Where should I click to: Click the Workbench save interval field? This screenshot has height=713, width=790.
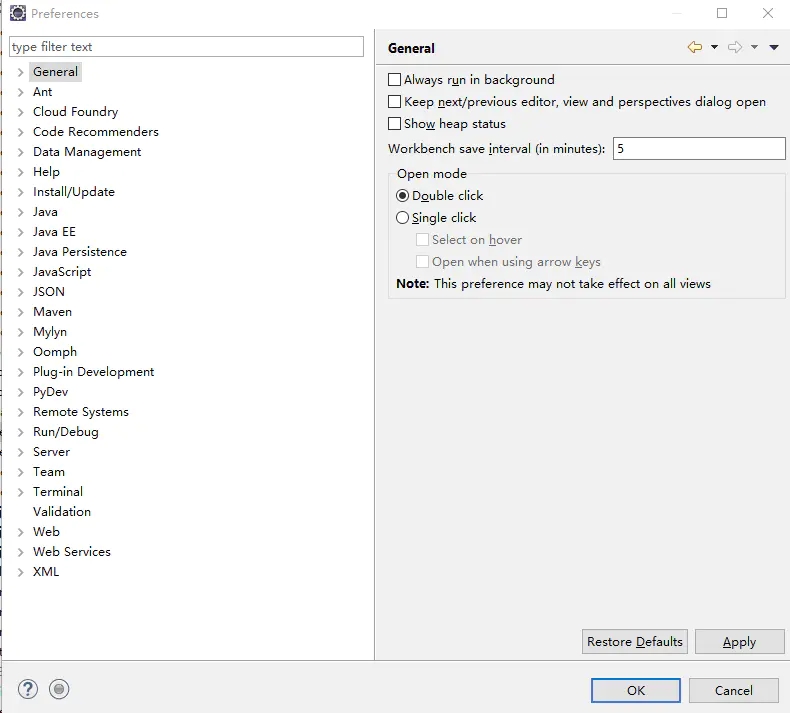pos(699,149)
